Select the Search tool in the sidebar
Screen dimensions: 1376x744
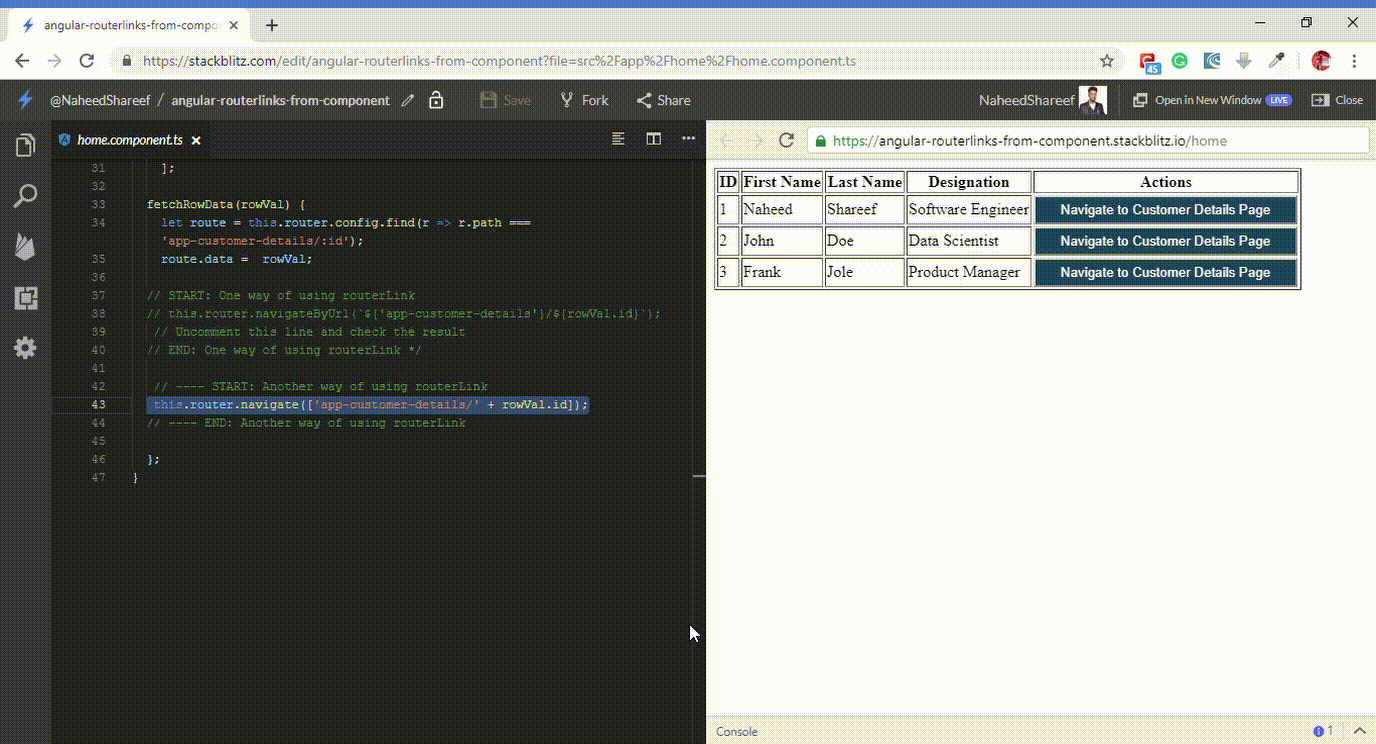coord(25,196)
